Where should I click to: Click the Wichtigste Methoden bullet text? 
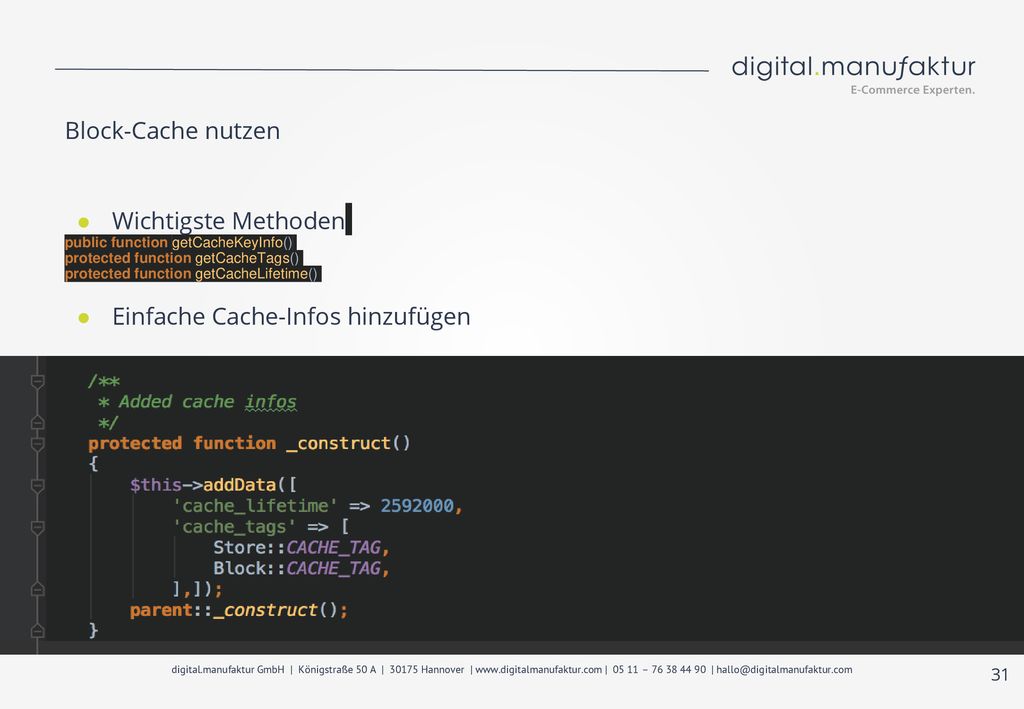[228, 221]
